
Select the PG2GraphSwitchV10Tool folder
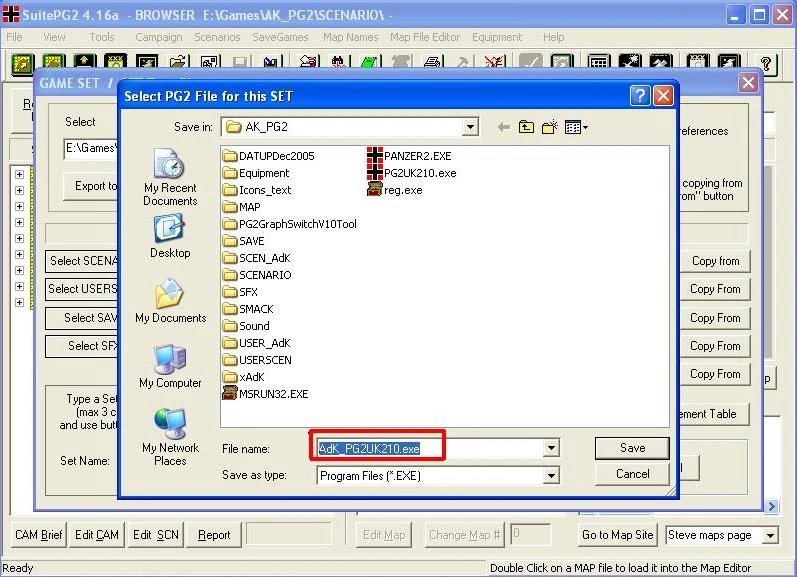click(290, 224)
